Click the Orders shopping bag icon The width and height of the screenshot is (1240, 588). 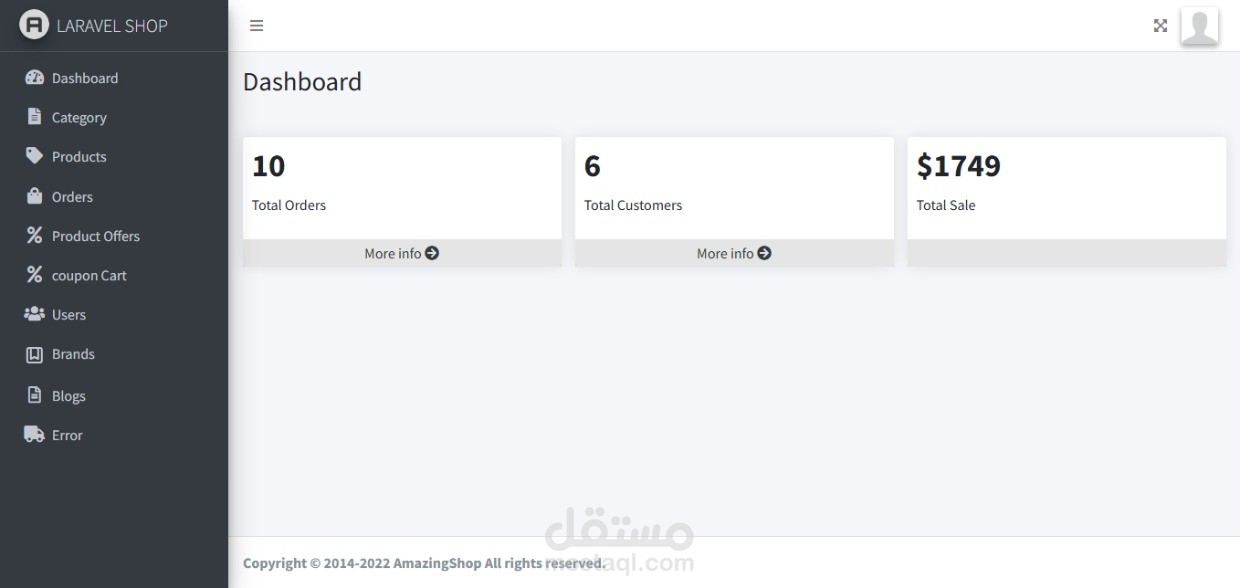(x=35, y=196)
